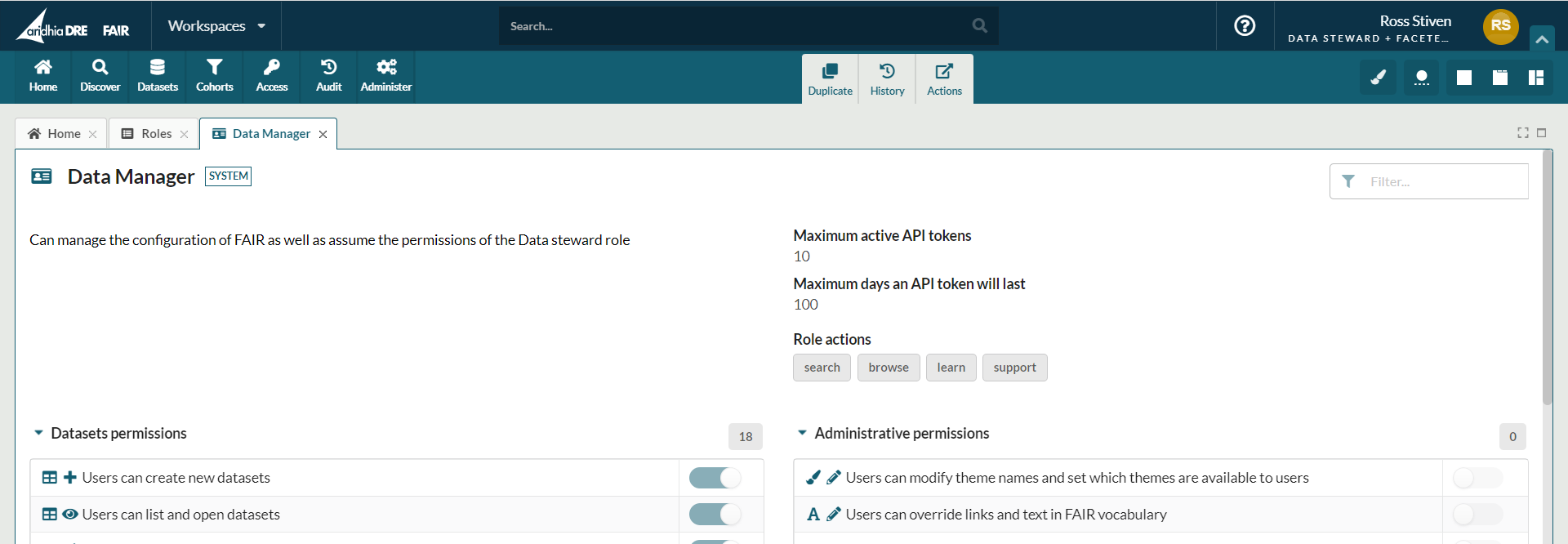1568x544 pixels.
Task: Open the Actions button
Action: pos(944,79)
